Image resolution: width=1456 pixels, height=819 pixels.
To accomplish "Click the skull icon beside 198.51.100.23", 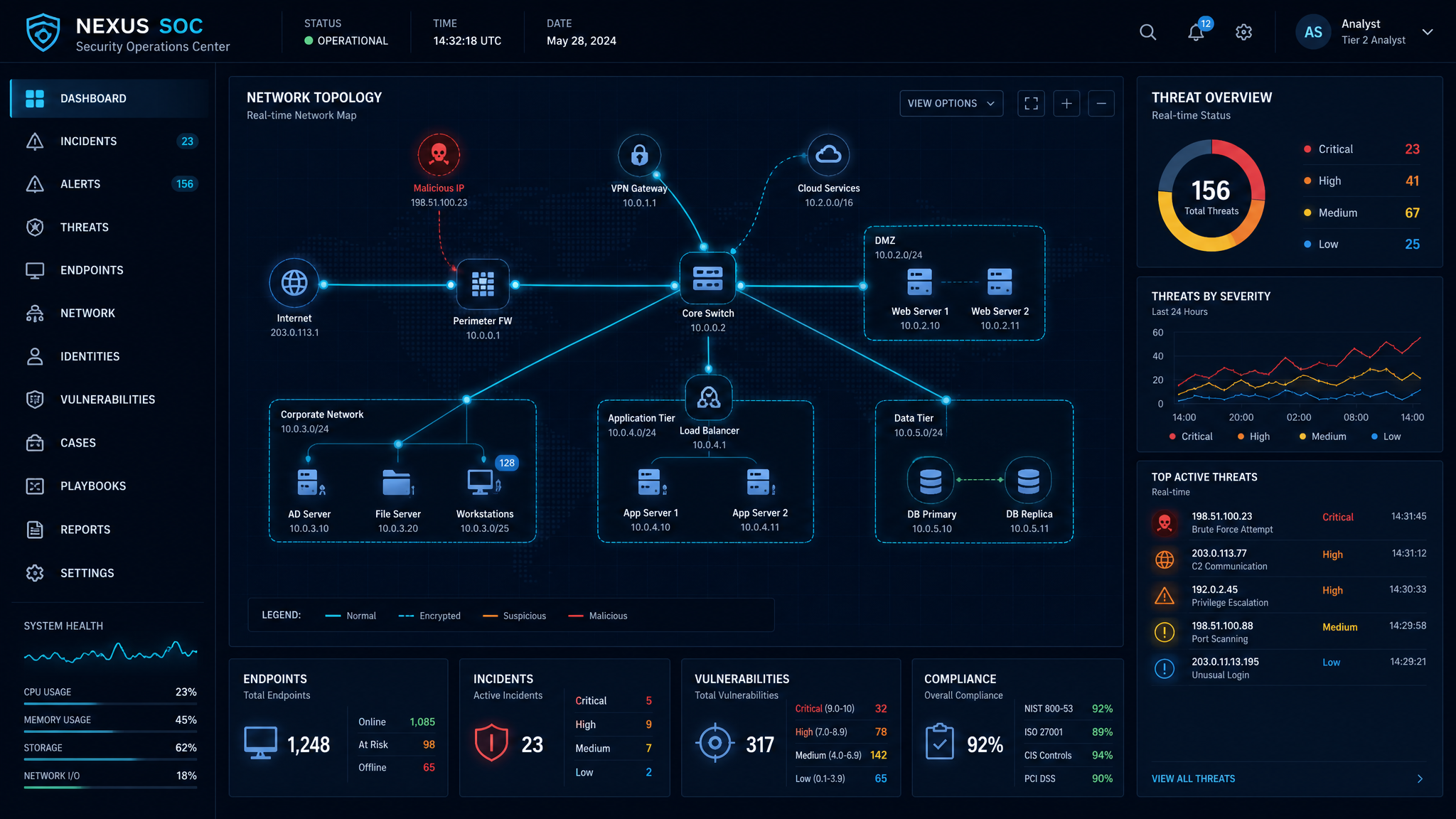I will [1165, 523].
